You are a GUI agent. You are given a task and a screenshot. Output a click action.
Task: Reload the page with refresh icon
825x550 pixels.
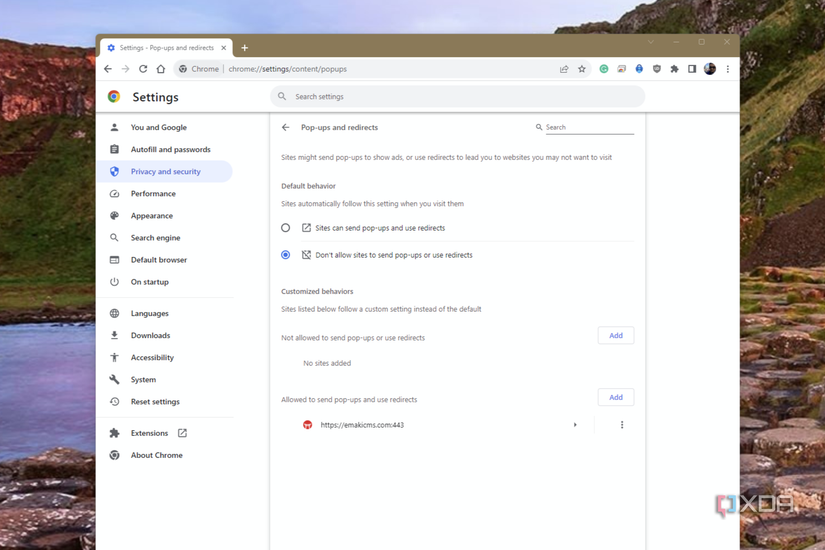click(143, 69)
